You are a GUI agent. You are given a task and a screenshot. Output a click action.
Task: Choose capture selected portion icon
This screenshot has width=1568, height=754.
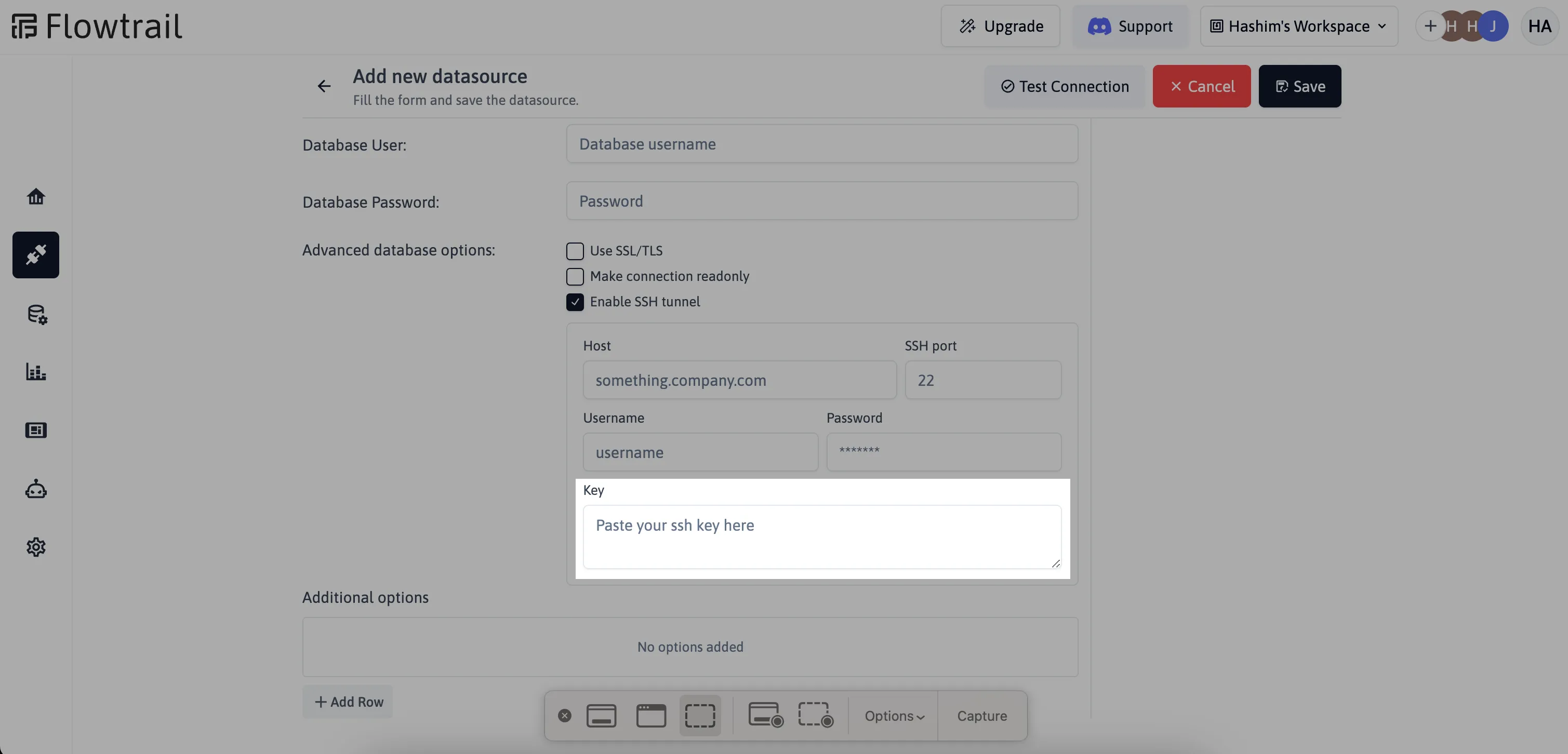(700, 715)
